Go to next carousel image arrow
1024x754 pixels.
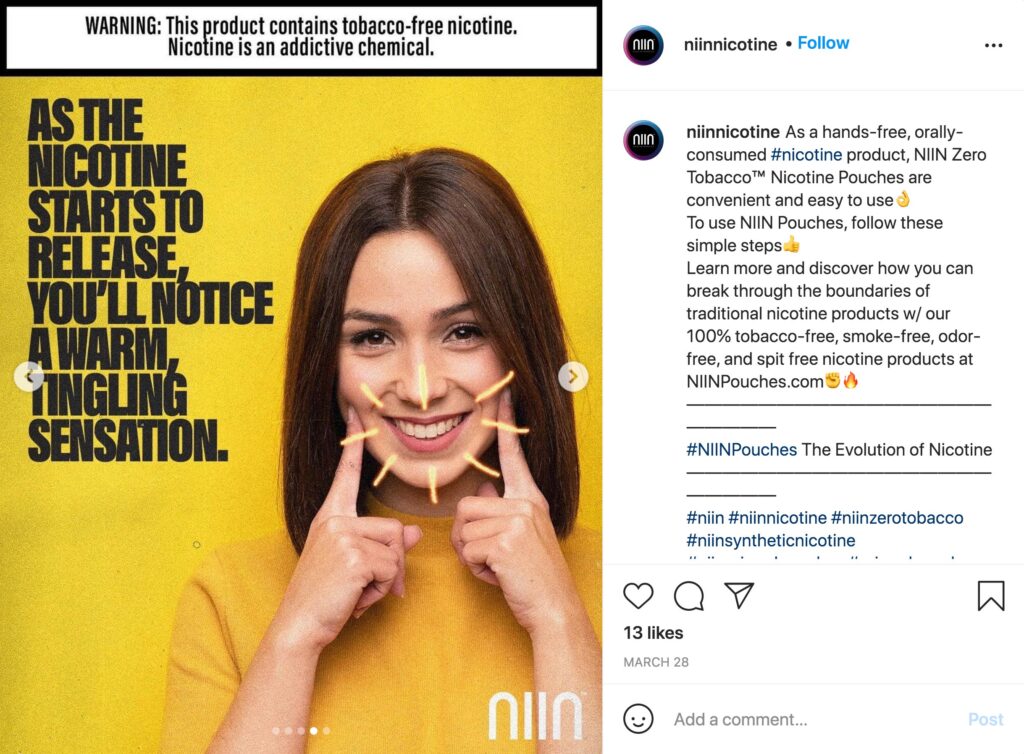pos(573,377)
